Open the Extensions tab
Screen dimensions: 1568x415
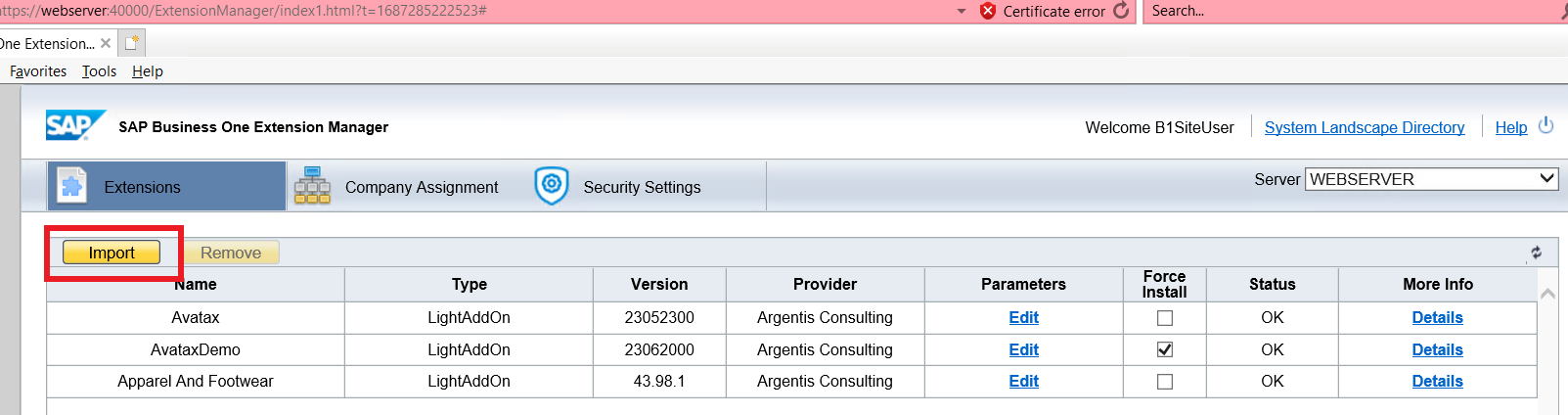166,186
